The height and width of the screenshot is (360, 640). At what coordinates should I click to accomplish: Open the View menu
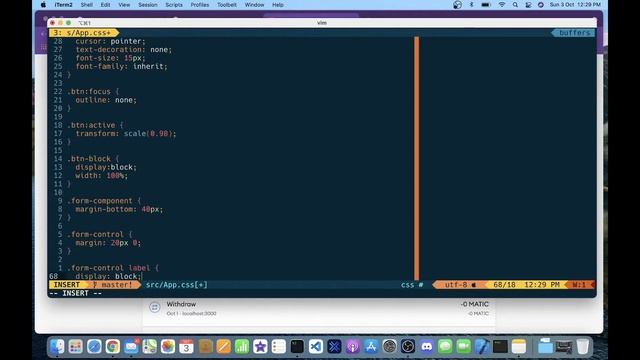pos(124,5)
